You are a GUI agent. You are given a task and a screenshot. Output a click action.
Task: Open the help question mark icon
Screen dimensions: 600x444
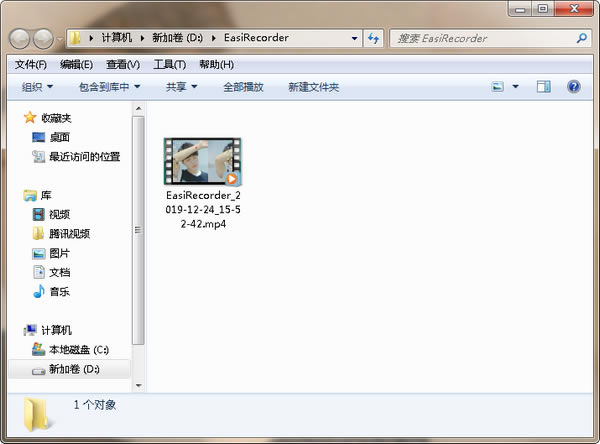pos(573,87)
